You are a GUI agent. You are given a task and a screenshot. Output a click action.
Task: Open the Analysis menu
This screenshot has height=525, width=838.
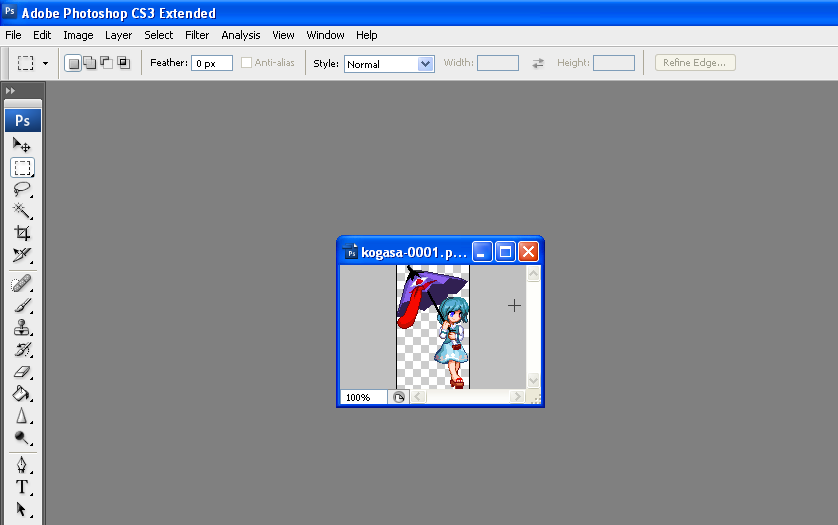click(240, 35)
